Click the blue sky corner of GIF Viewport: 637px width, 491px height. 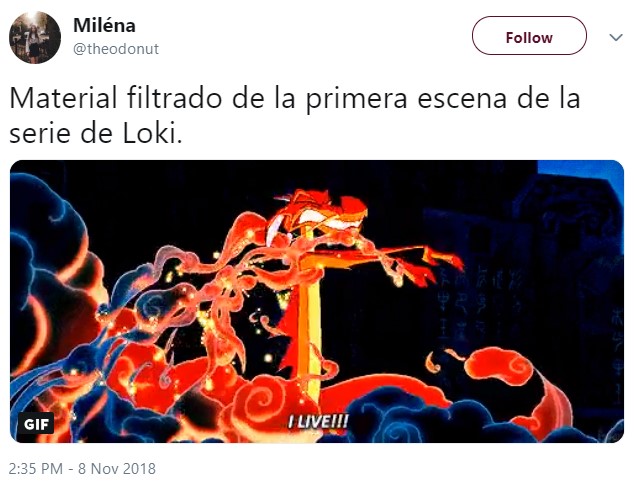(581, 173)
